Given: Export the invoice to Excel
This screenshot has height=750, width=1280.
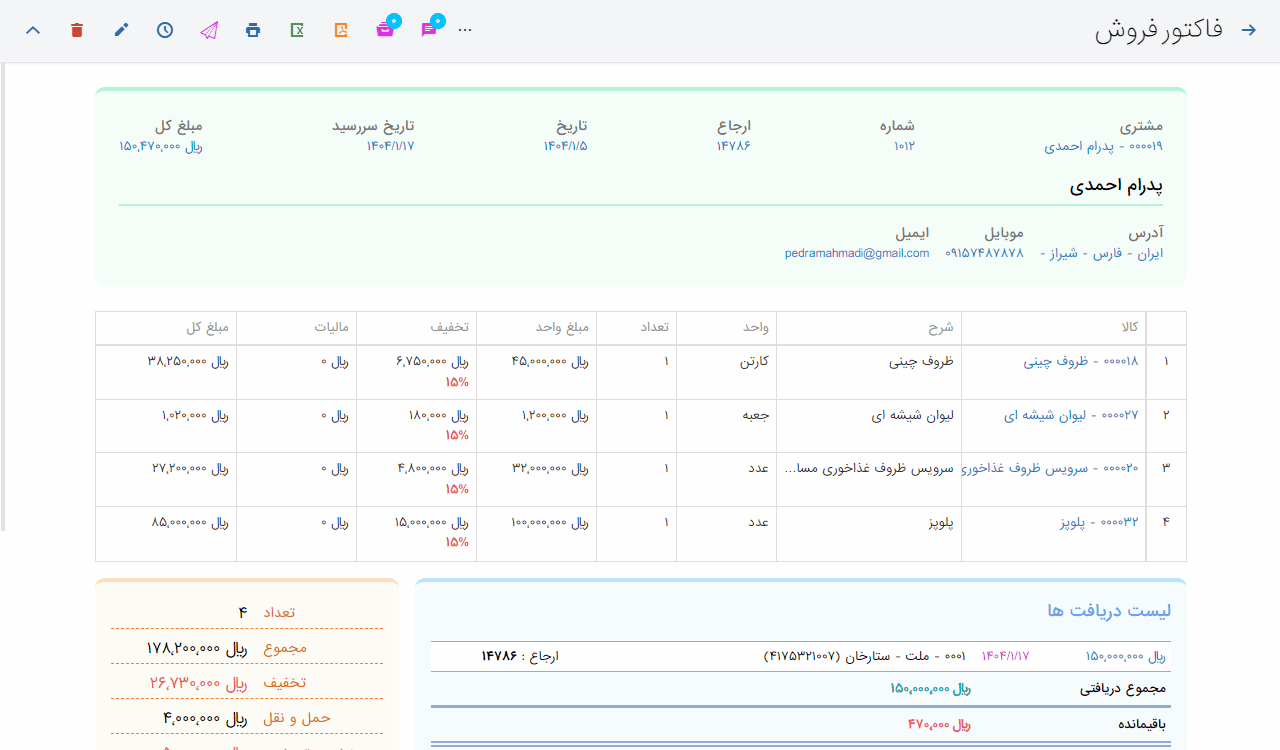Looking at the screenshot, I should click(x=297, y=30).
